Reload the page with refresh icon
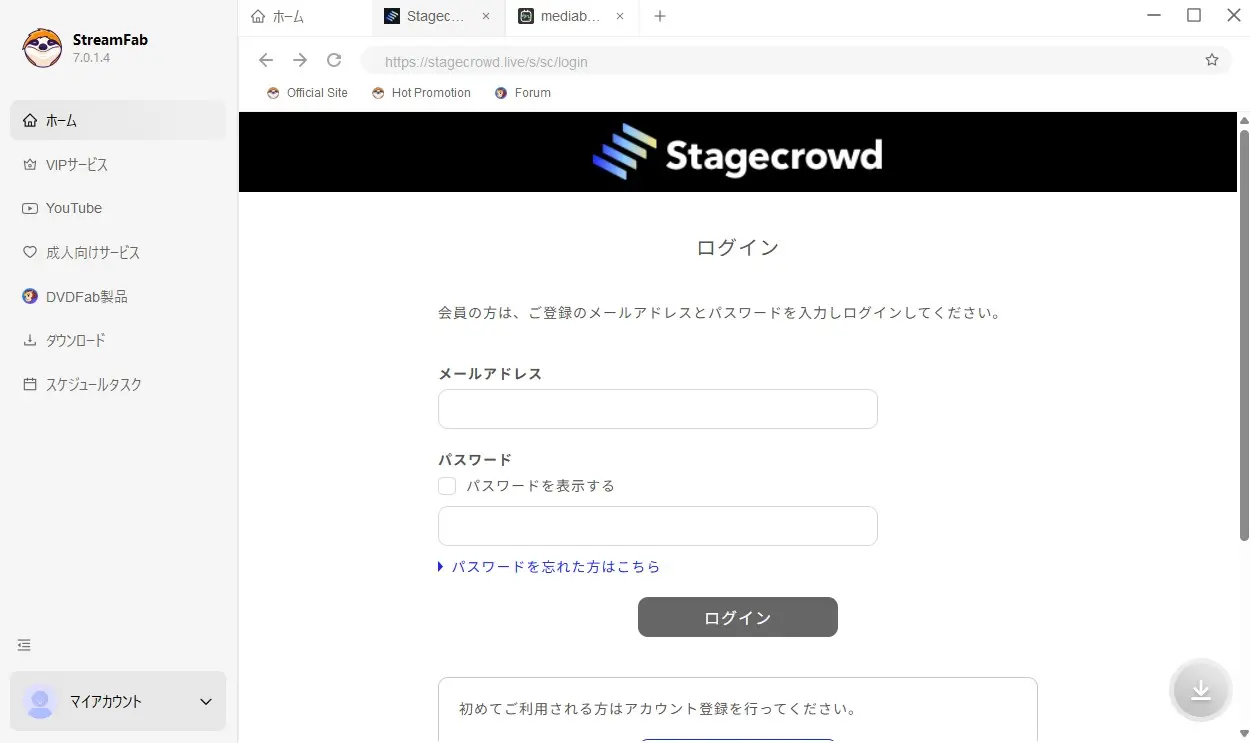This screenshot has height=743, width=1250. pyautogui.click(x=334, y=60)
